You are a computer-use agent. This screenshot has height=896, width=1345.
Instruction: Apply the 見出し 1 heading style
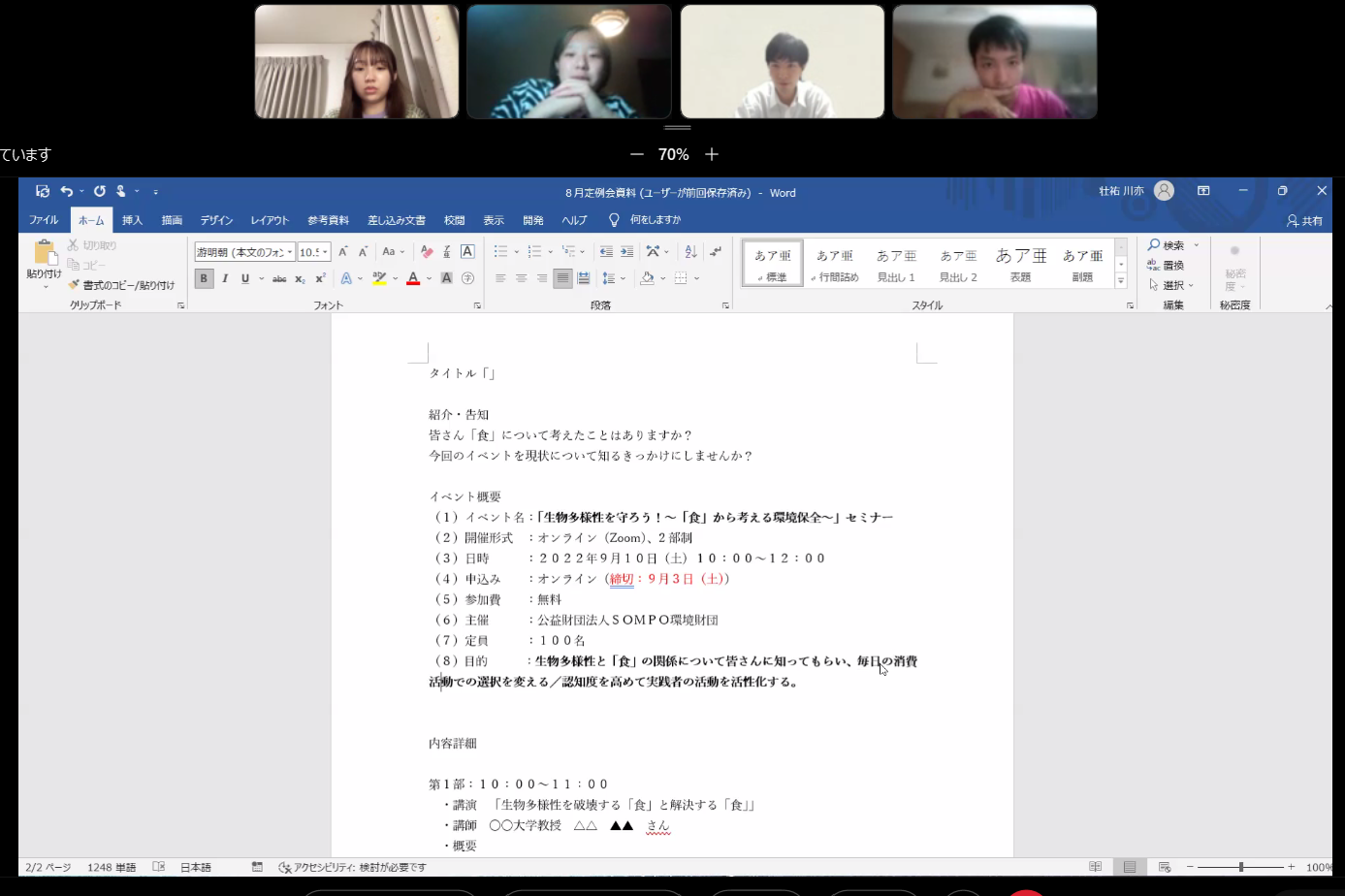tap(896, 263)
